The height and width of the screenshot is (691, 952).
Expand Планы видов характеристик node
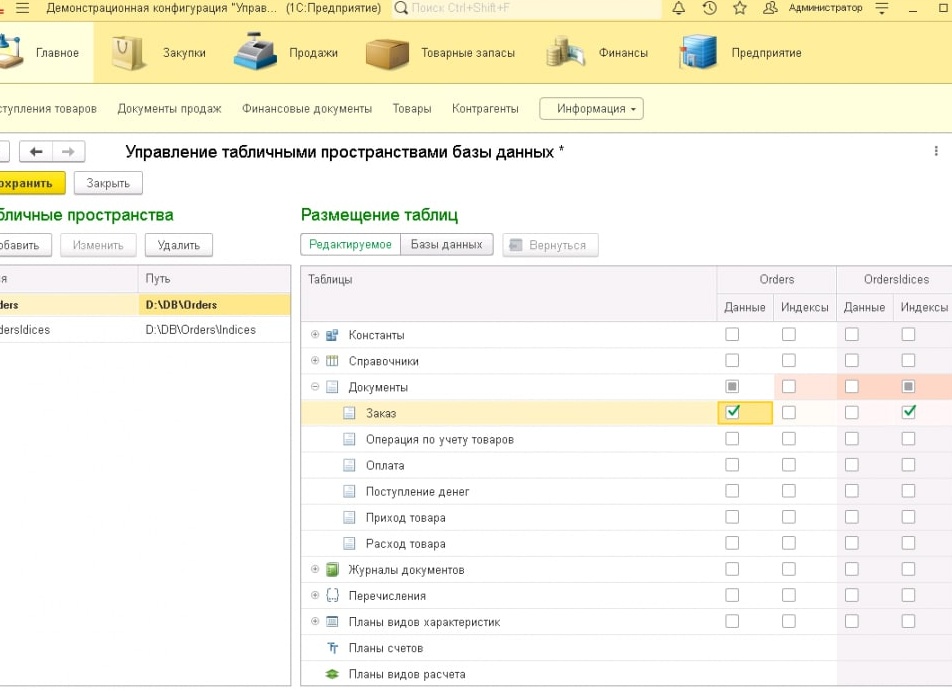(314, 622)
